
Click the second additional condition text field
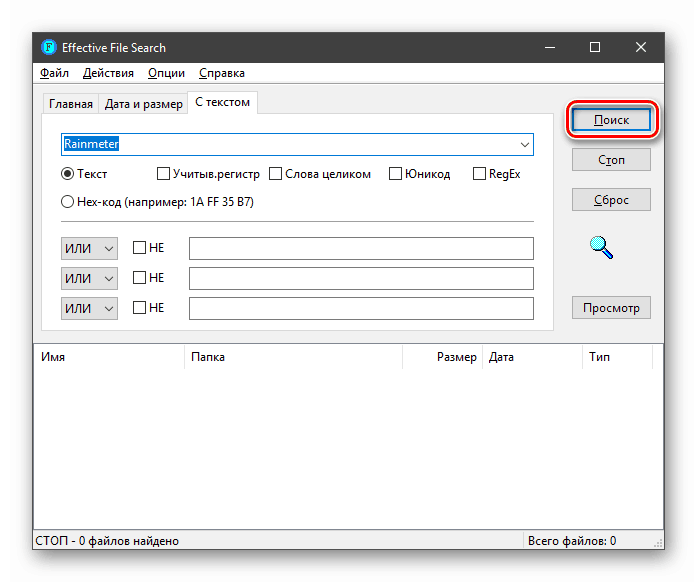[x=361, y=278]
